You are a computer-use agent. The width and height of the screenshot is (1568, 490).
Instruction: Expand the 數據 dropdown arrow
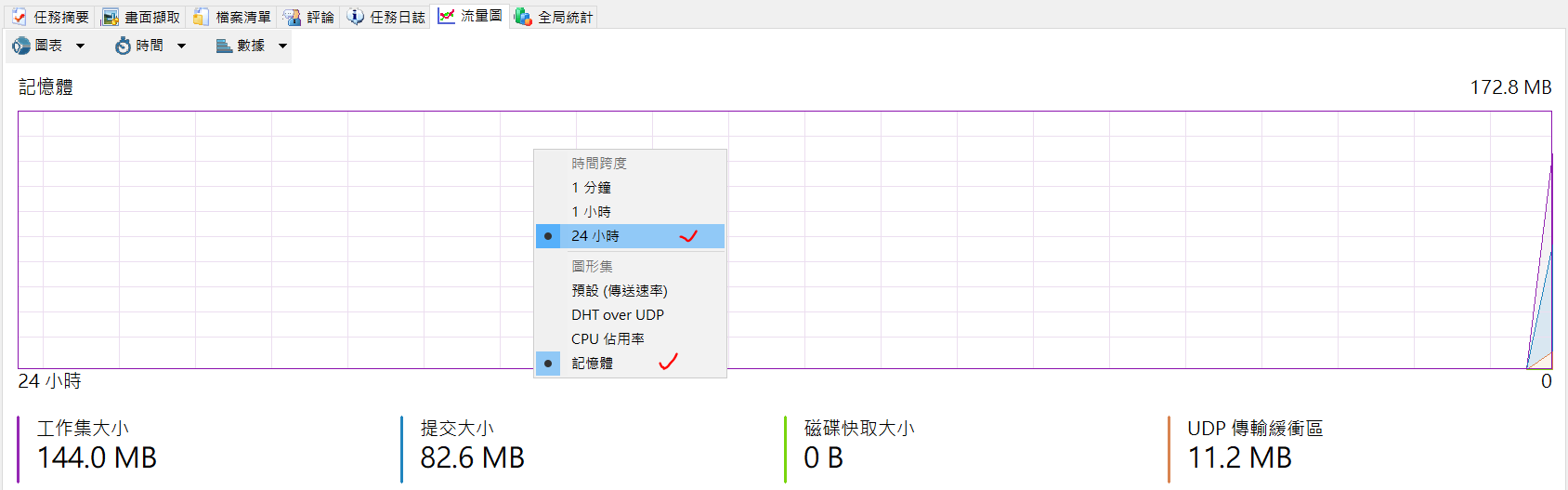coord(282,46)
